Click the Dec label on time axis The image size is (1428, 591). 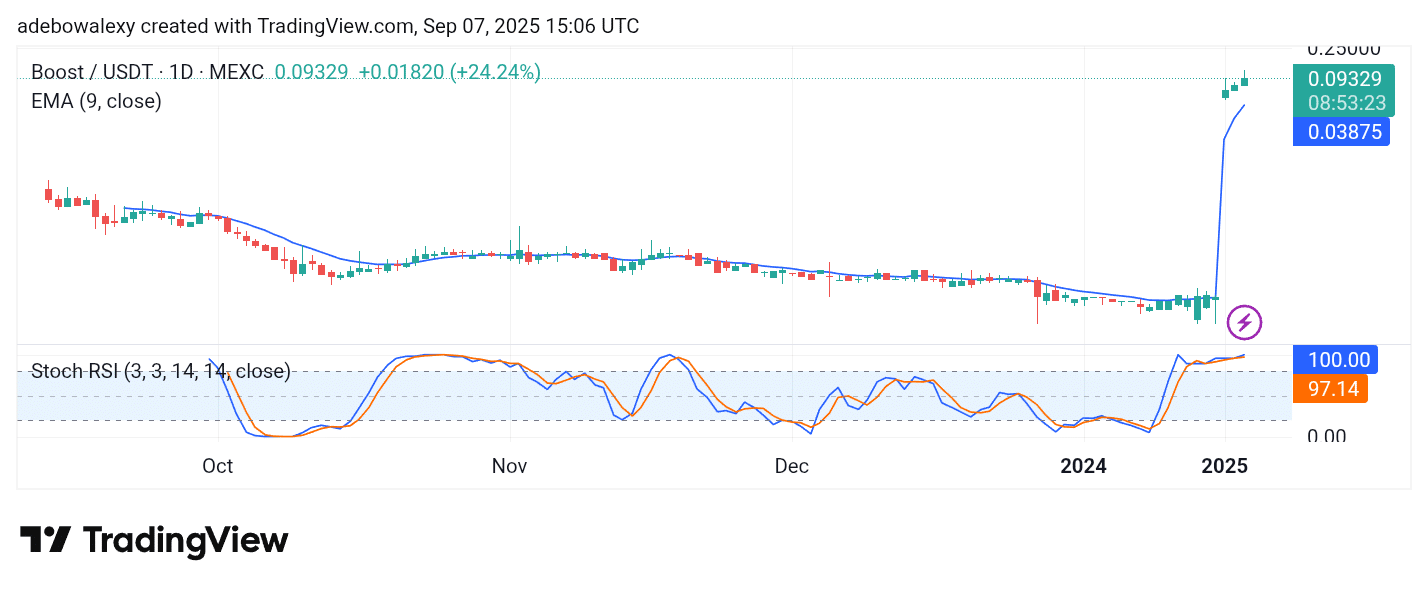pyautogui.click(x=792, y=466)
